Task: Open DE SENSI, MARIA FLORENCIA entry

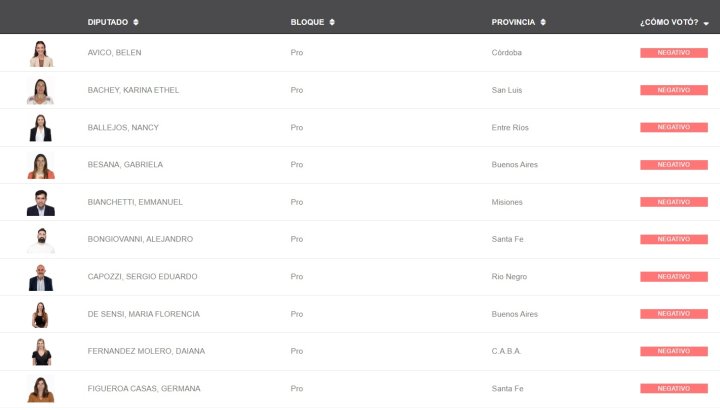Action: (x=144, y=314)
